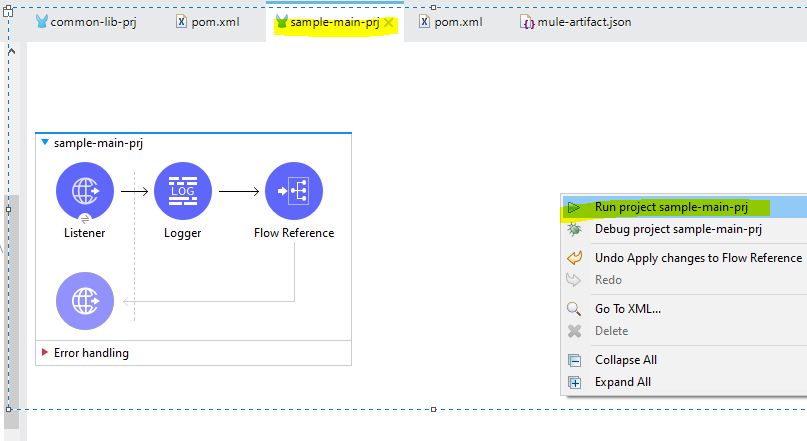Click the sample-main-prj flow title
The height and width of the screenshot is (441, 807).
tap(99, 143)
